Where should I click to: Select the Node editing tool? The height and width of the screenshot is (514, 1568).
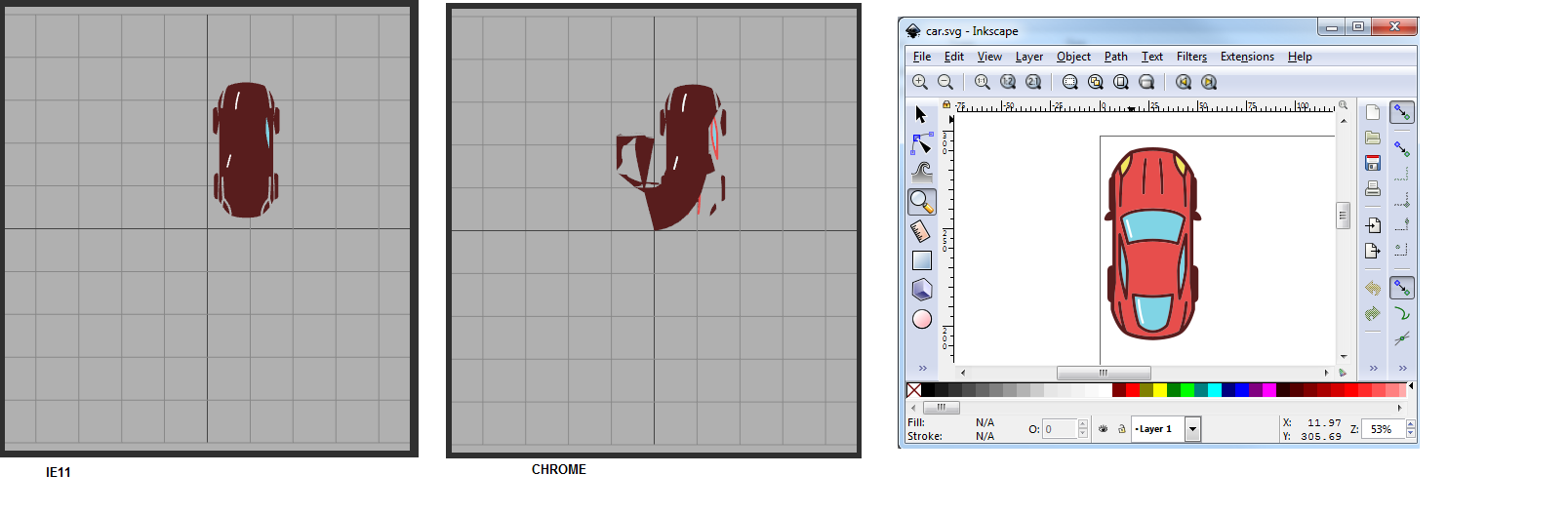[x=921, y=144]
